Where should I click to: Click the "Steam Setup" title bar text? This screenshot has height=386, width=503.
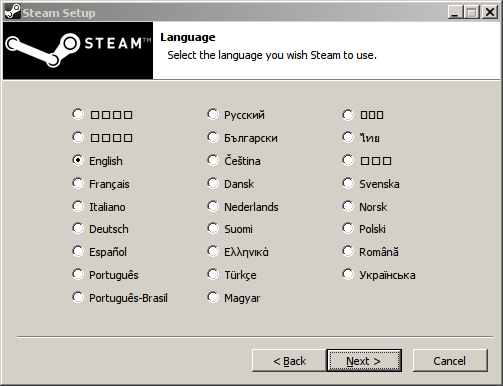pos(59,13)
